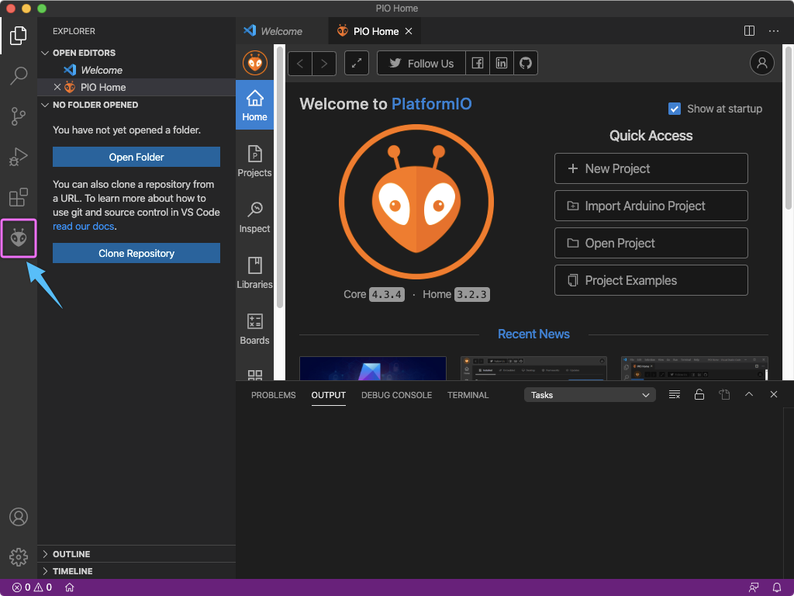Toggle output scroll lock icon
The width and height of the screenshot is (794, 596).
(699, 395)
